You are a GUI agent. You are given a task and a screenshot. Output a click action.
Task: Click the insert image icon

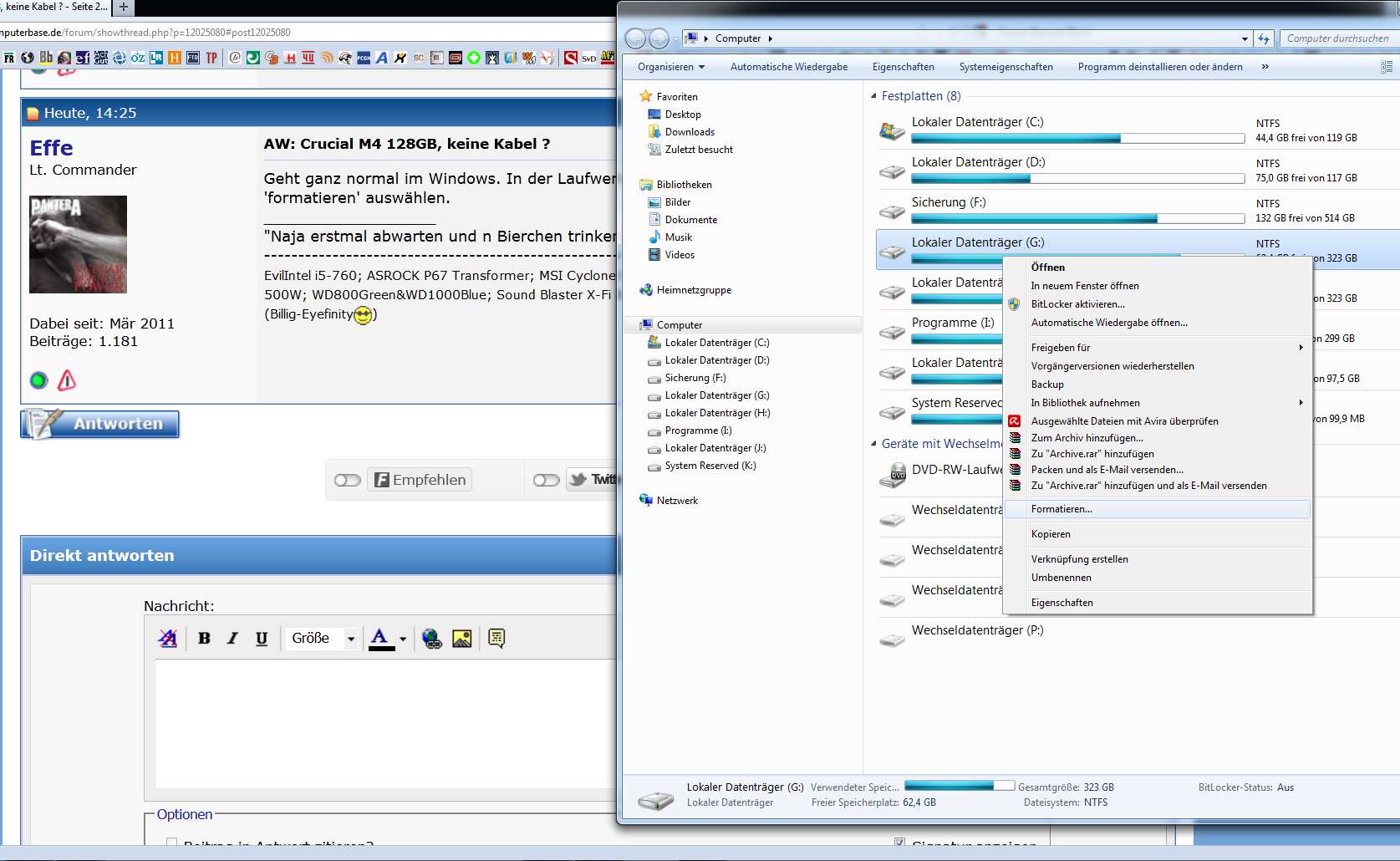tap(461, 639)
